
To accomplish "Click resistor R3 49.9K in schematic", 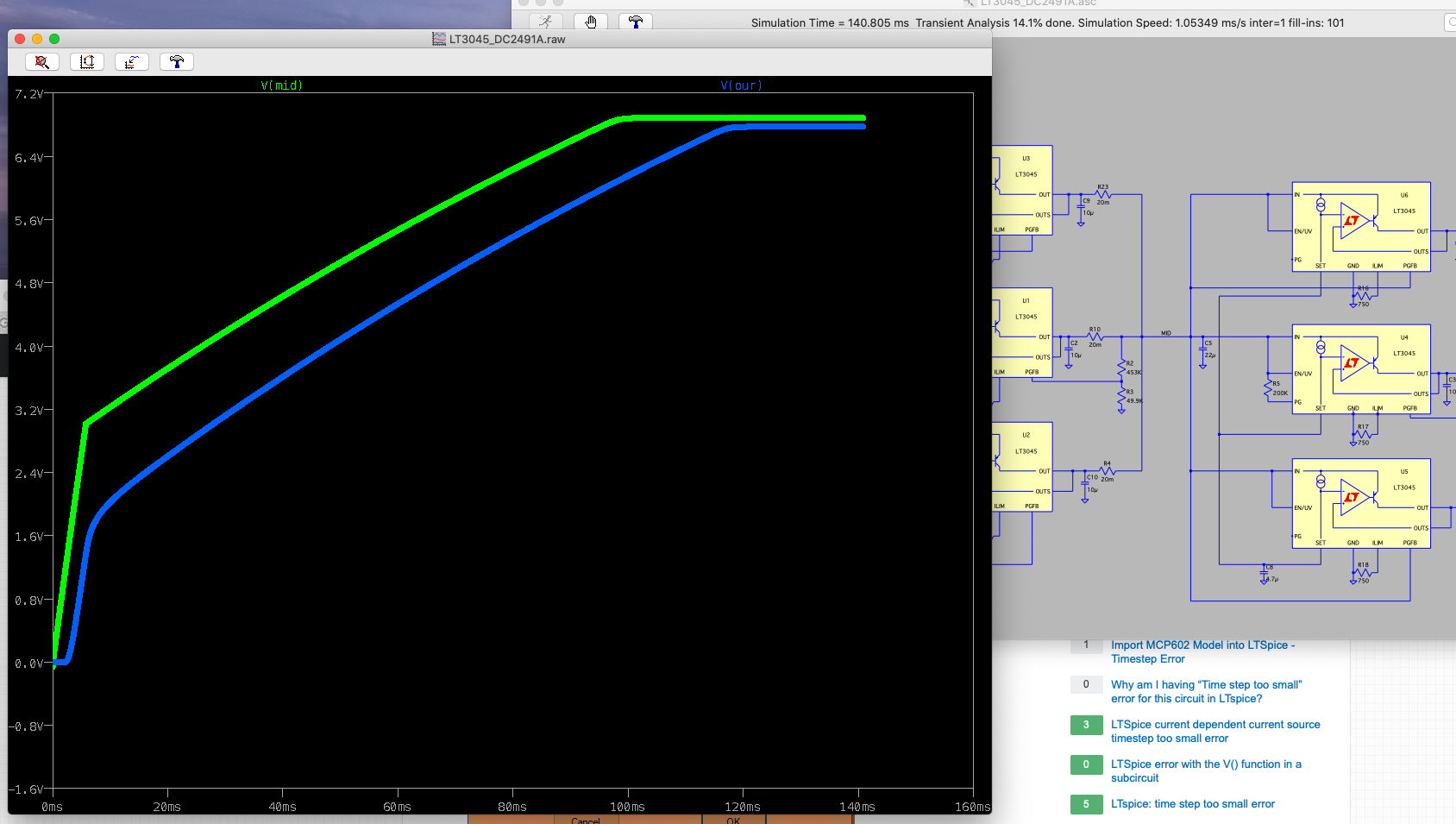I will (1122, 396).
